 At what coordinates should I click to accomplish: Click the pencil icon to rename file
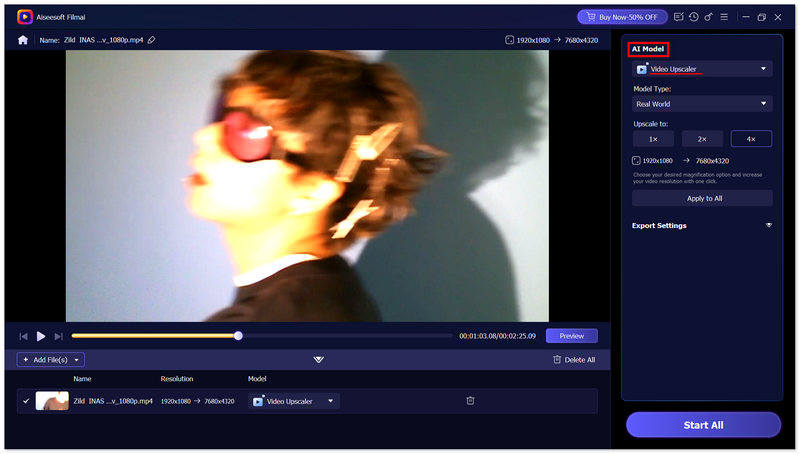pyautogui.click(x=152, y=40)
